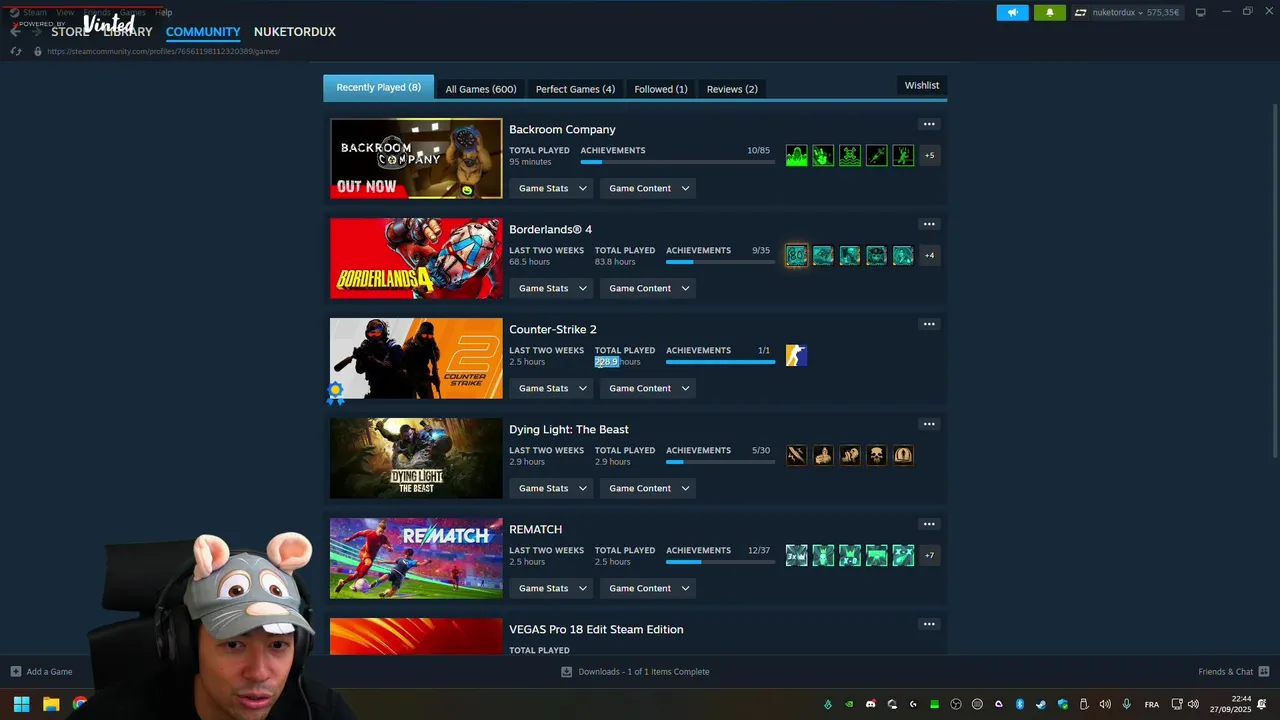Expand Game Content for Backroom Company
The width and height of the screenshot is (1280, 720).
649,188
